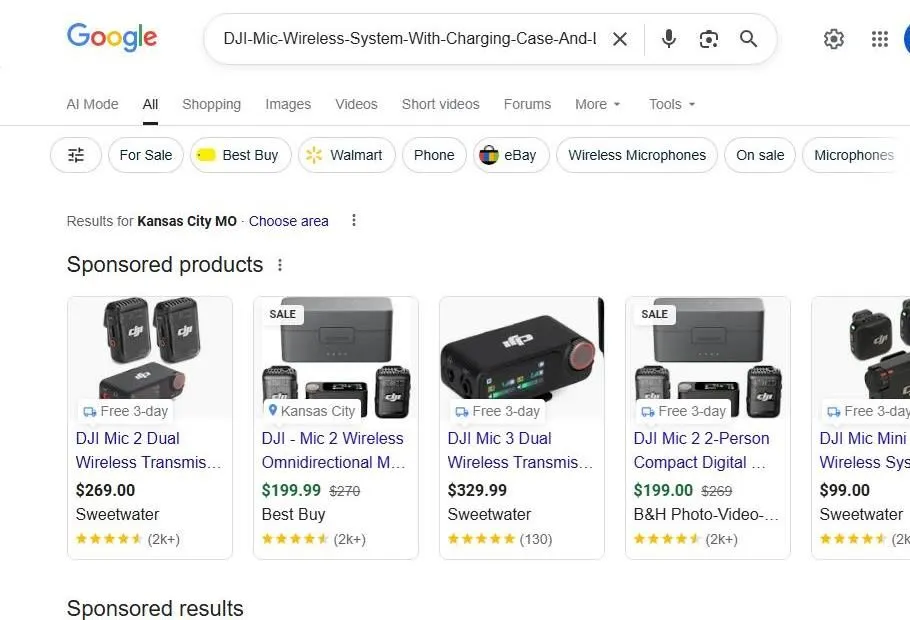
Task: Open the More dropdown in the results menu
Action: pyautogui.click(x=597, y=104)
